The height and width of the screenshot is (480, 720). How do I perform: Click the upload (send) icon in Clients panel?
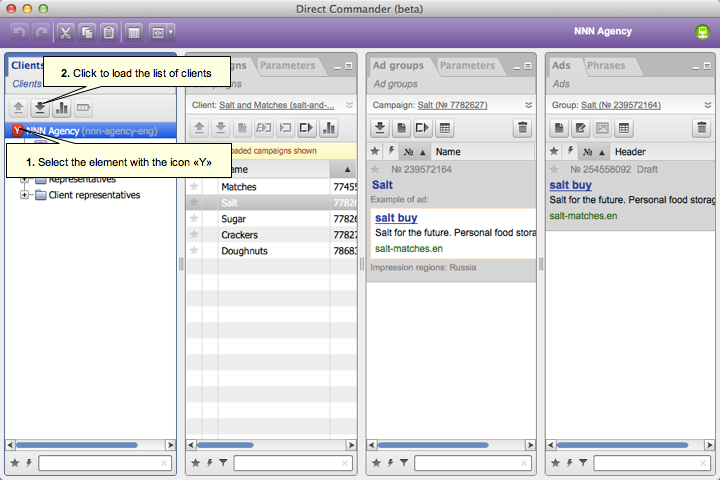click(x=18, y=107)
